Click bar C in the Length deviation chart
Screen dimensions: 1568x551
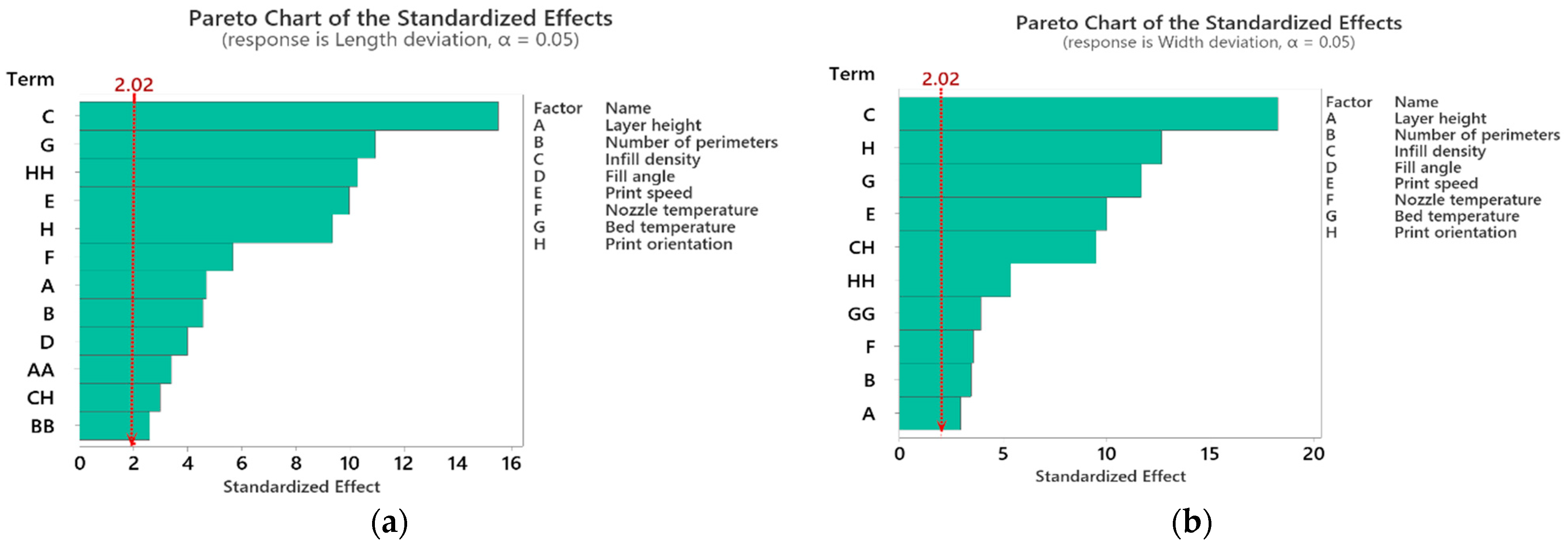coord(289,116)
